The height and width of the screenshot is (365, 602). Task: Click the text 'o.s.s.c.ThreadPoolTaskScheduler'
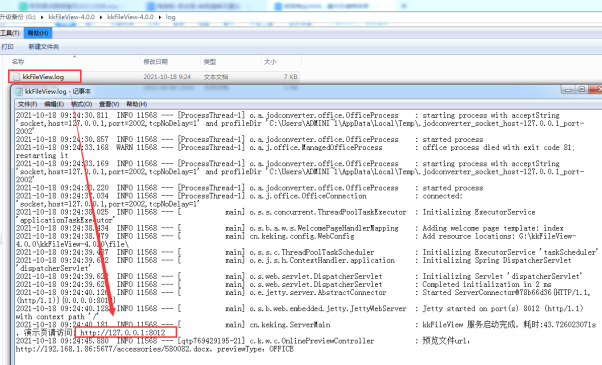(312, 252)
